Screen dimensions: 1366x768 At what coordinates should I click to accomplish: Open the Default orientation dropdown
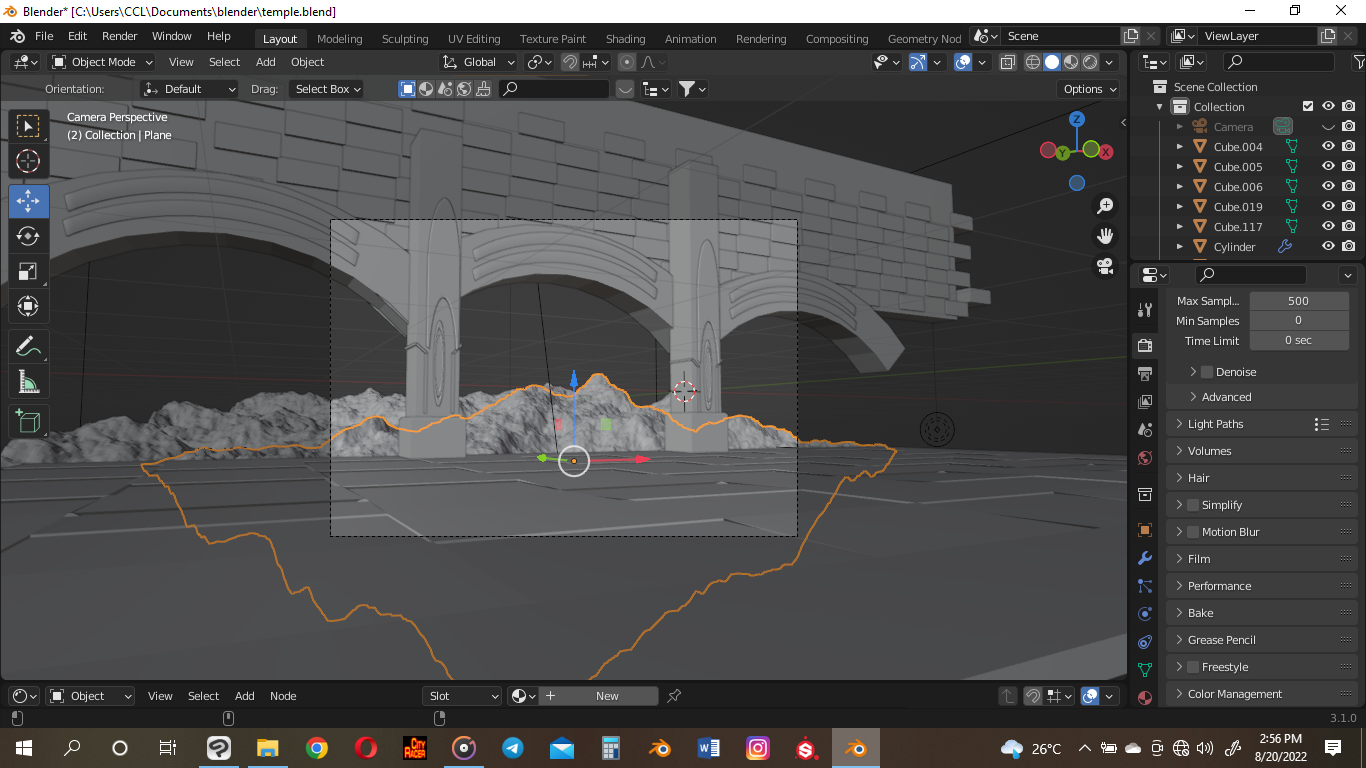190,89
